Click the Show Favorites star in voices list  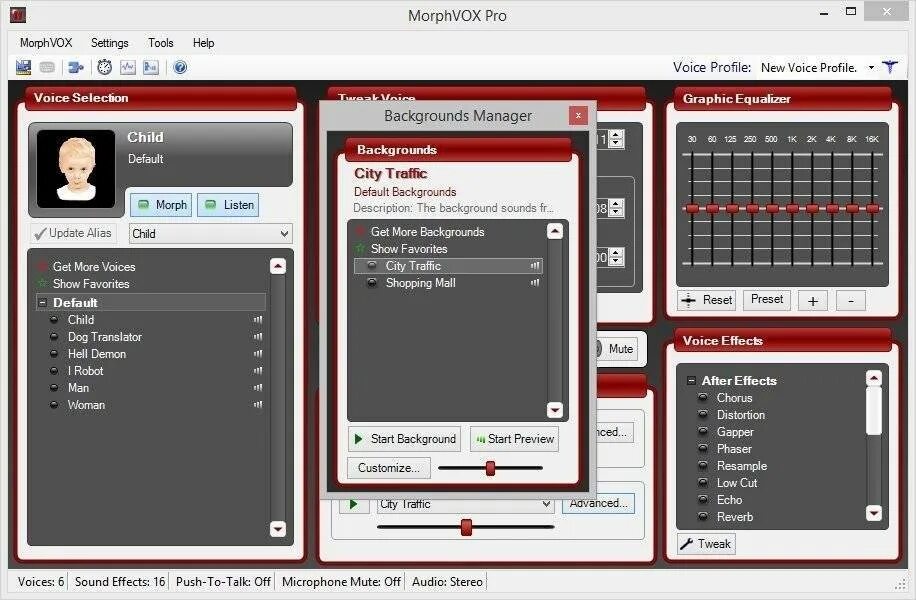[x=42, y=283]
